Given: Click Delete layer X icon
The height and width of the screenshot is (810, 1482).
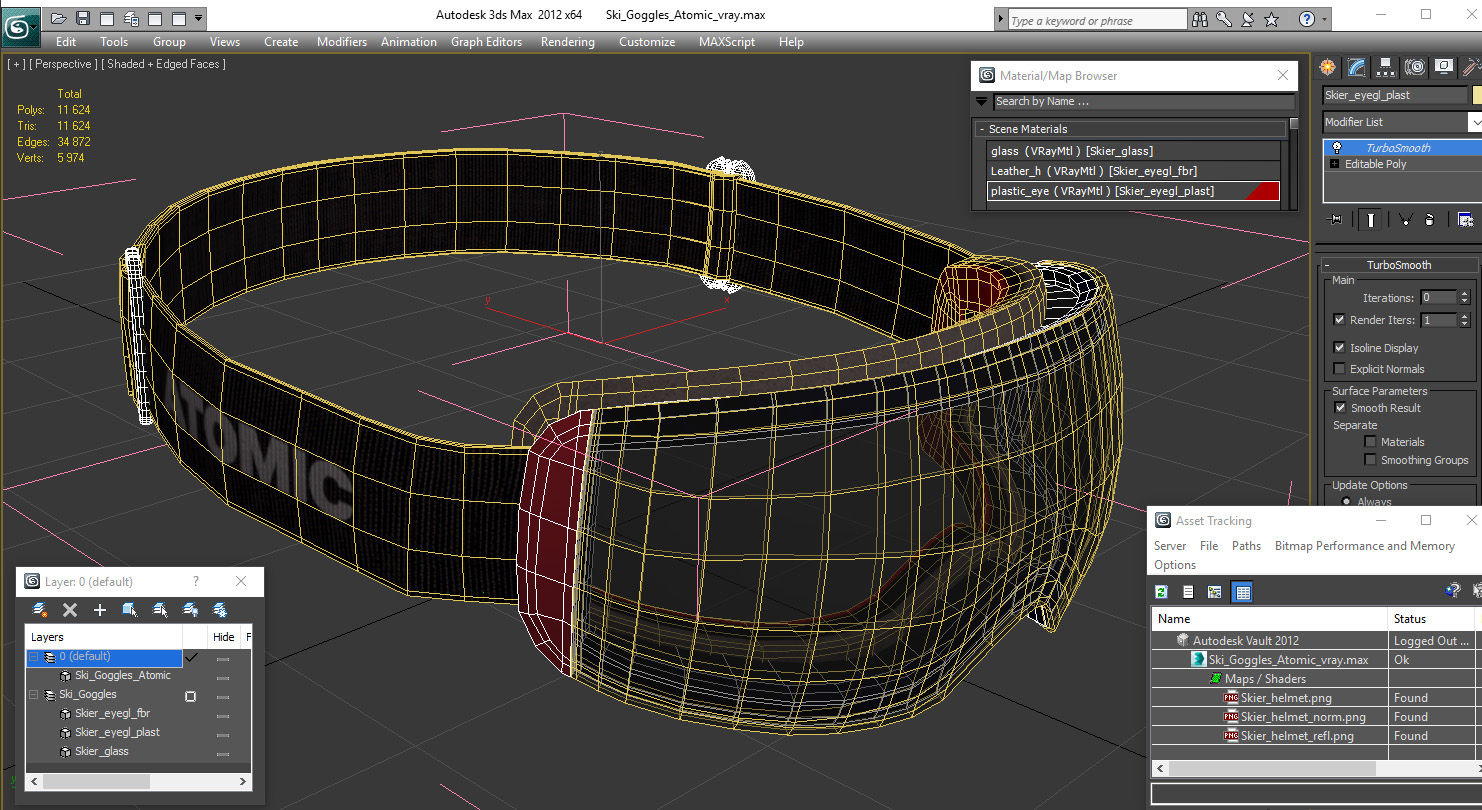Looking at the screenshot, I should point(70,609).
